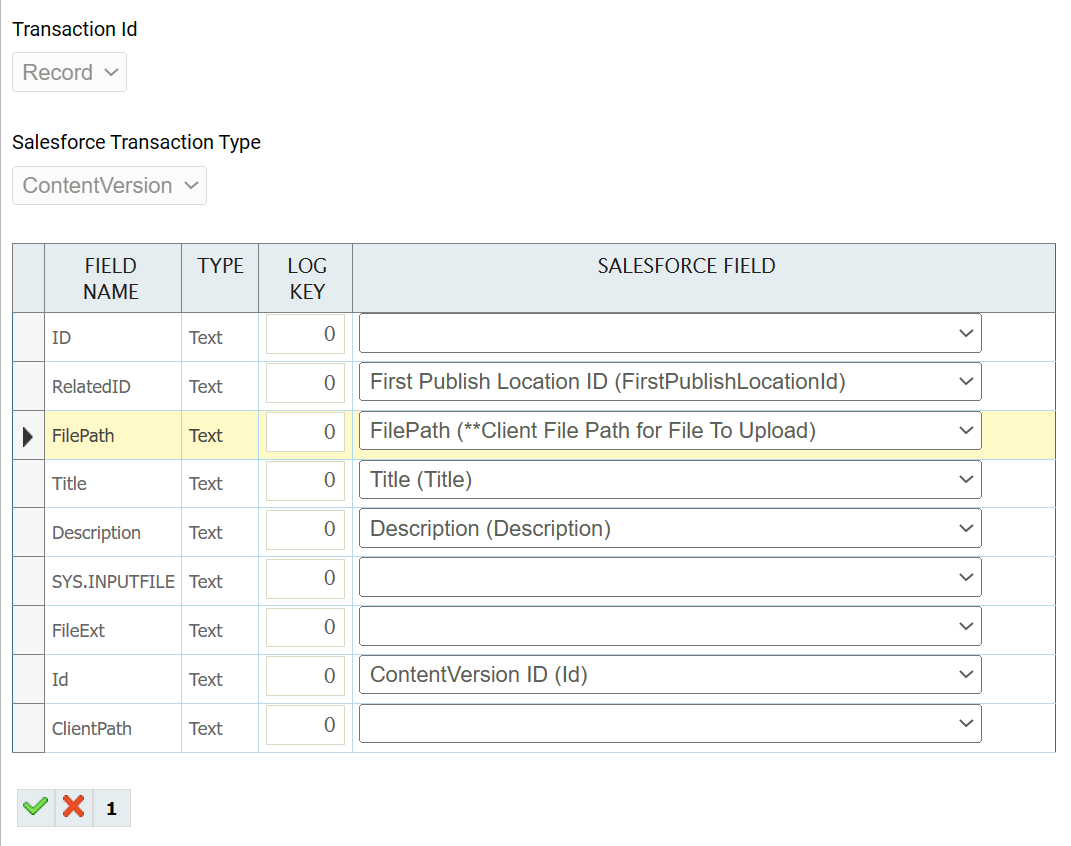Open the ContentVersion transaction type dropdown

(x=109, y=185)
